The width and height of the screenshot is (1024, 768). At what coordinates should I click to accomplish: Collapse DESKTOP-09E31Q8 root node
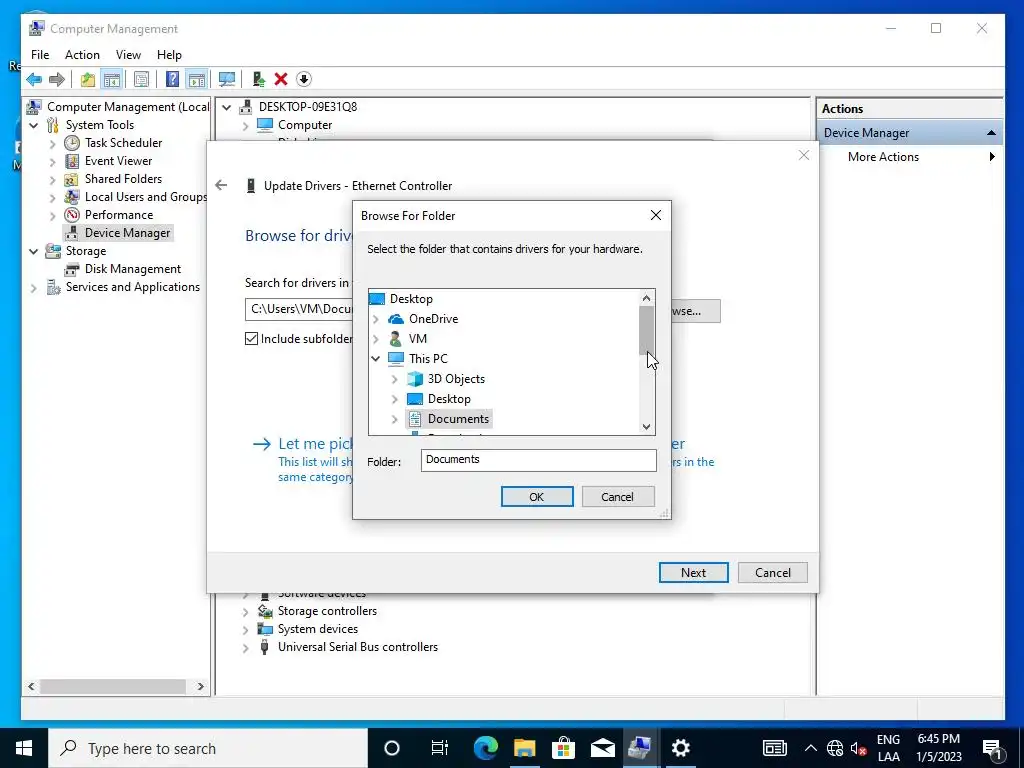227,107
